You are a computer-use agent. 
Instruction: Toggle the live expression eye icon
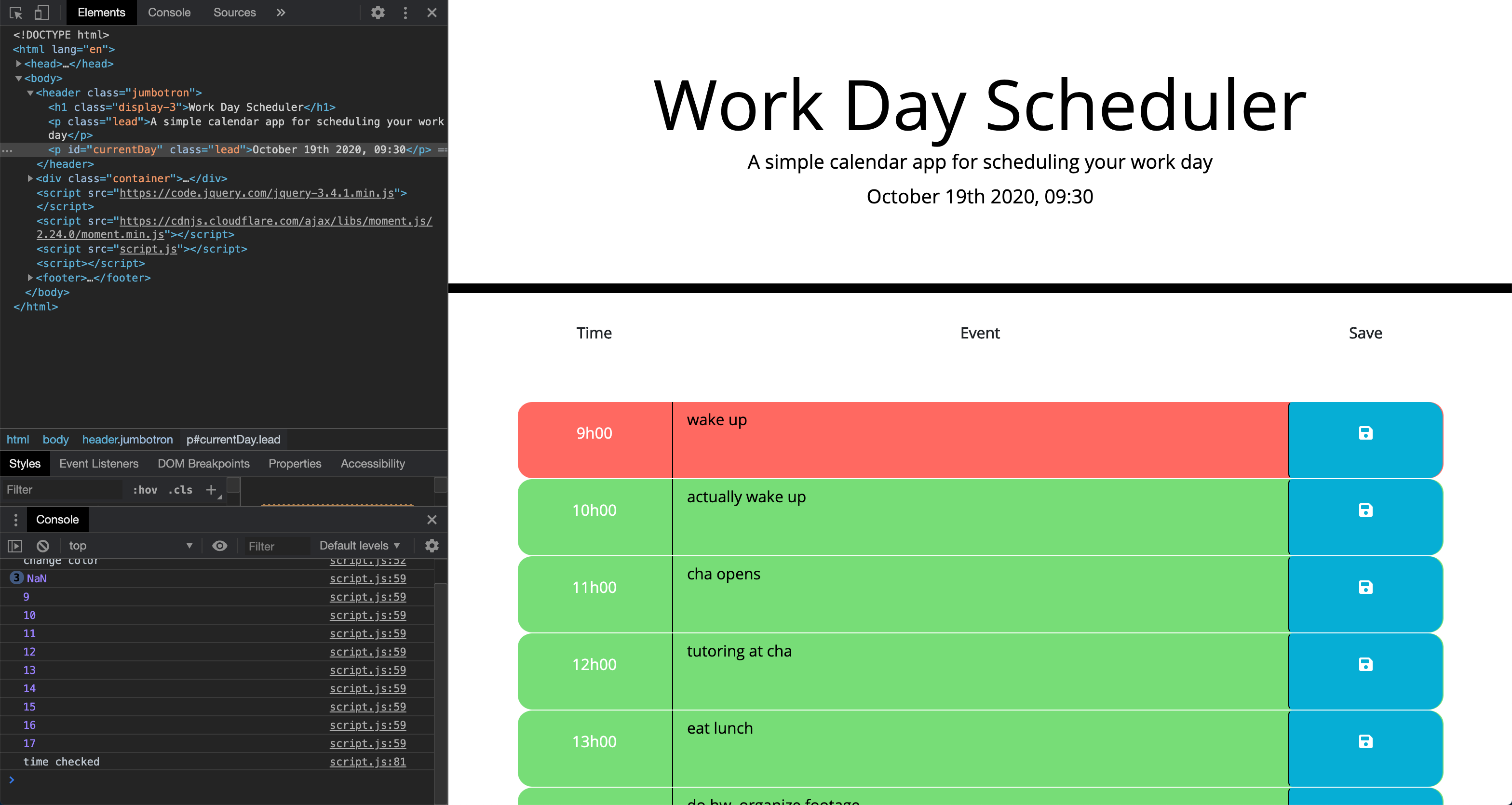219,546
